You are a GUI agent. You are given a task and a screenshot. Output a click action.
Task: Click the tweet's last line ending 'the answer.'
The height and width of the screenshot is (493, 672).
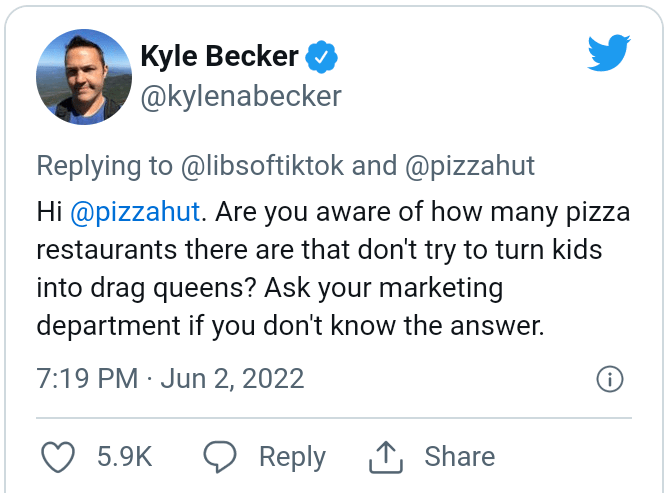tap(290, 327)
